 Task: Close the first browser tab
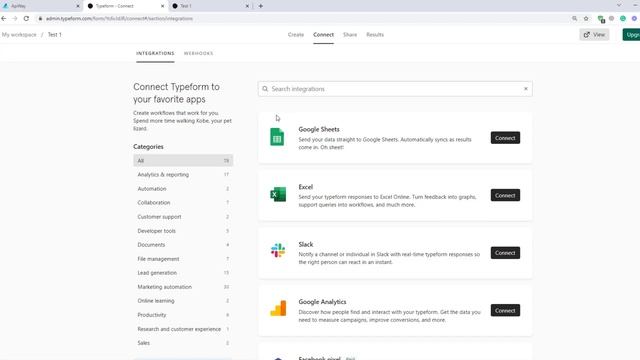(x=78, y=6)
